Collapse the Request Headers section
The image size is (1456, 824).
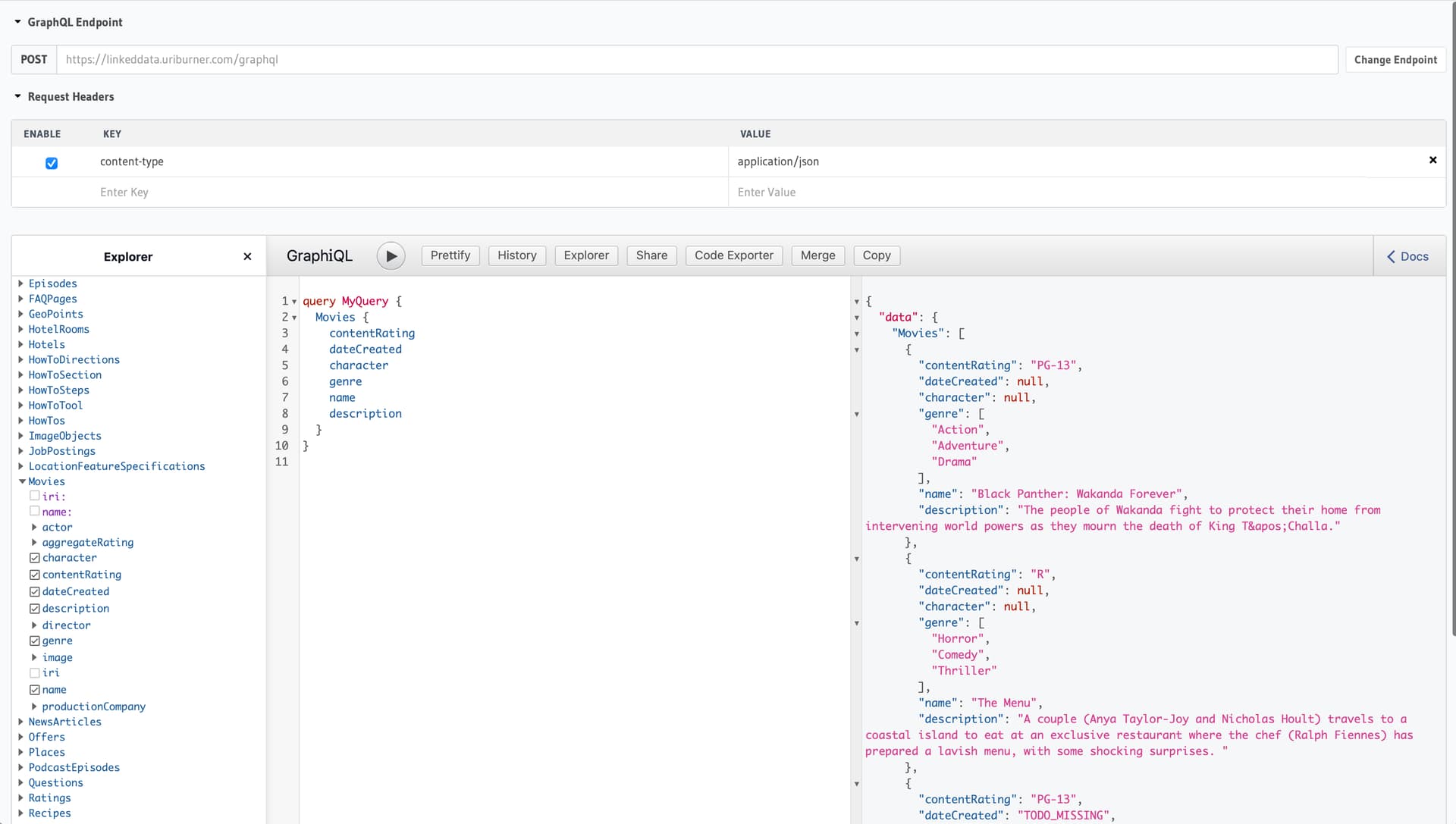point(17,96)
